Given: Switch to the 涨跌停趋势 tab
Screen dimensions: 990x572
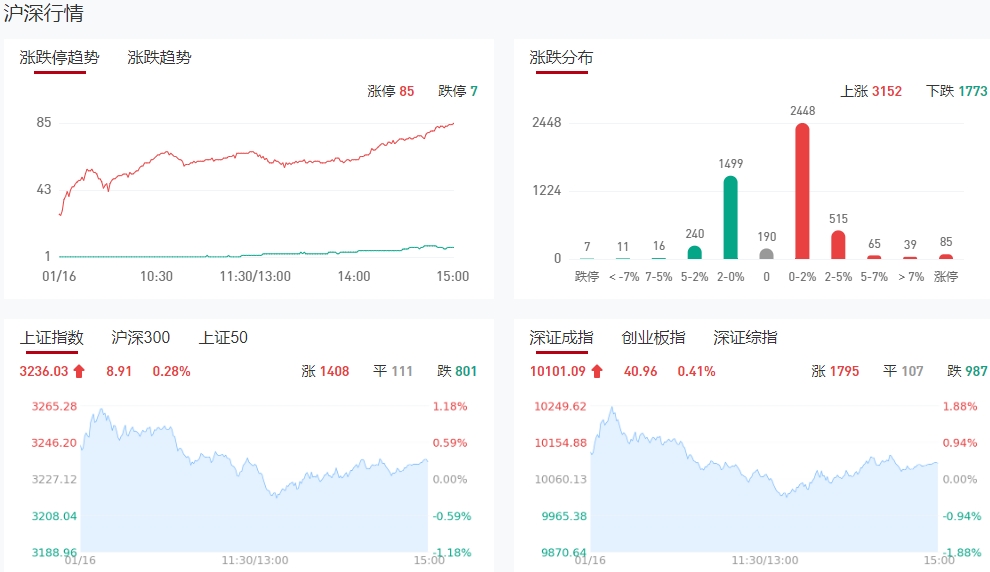Looking at the screenshot, I should 59,57.
